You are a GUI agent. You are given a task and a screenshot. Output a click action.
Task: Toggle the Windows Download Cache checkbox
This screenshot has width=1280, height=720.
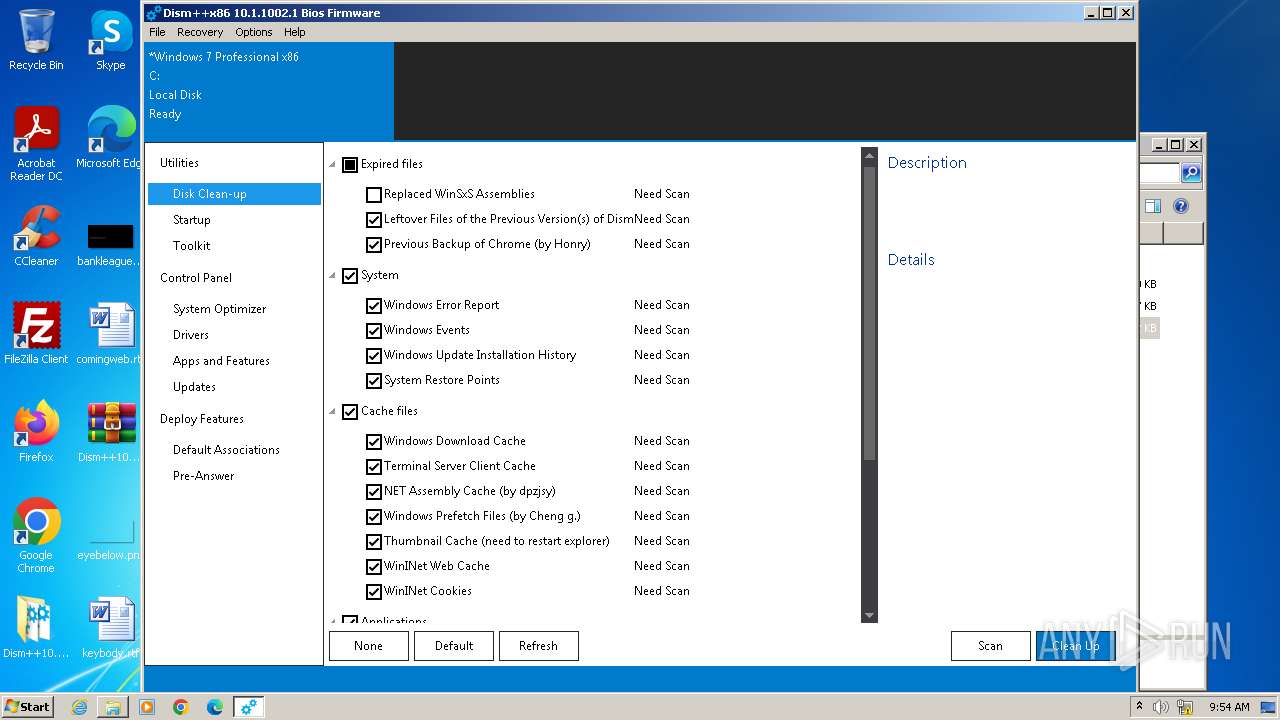pyautogui.click(x=374, y=442)
